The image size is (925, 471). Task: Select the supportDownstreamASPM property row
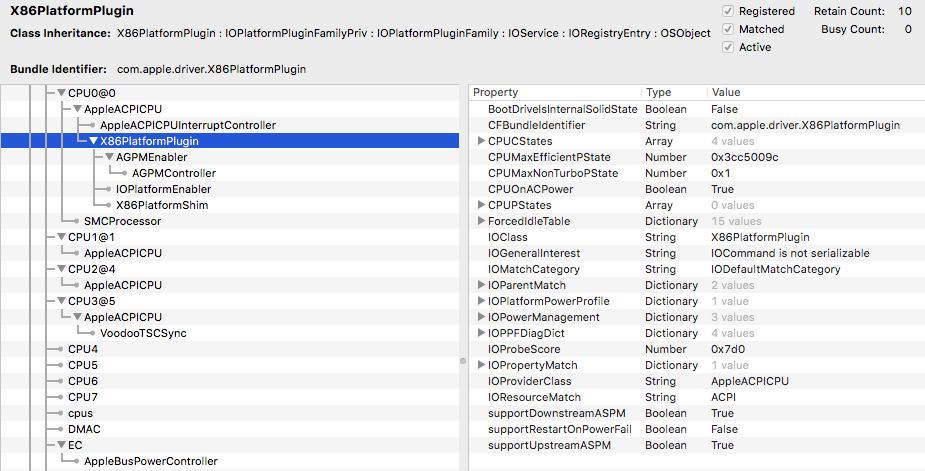(x=697, y=413)
